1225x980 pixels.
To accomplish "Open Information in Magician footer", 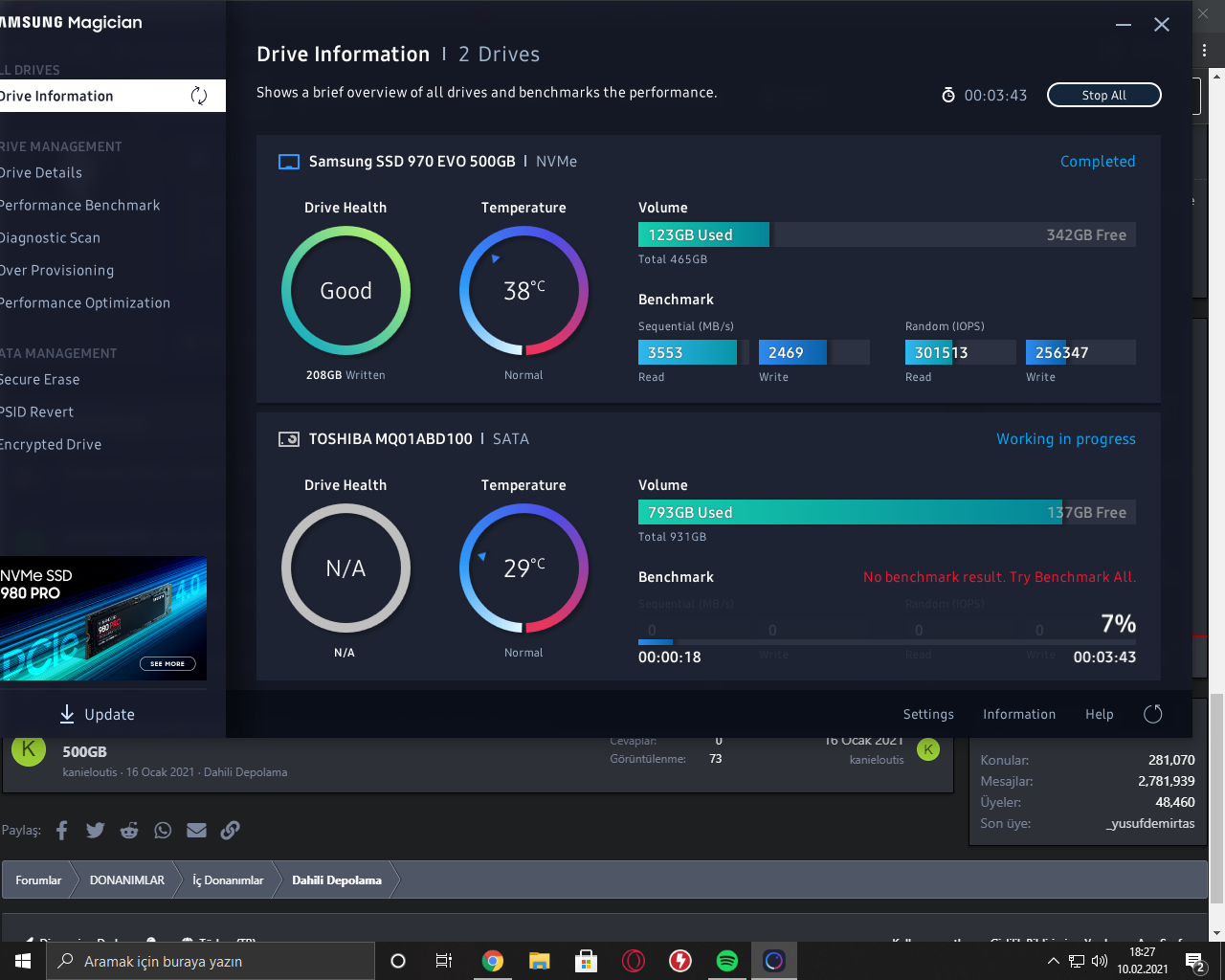I will 1019,714.
